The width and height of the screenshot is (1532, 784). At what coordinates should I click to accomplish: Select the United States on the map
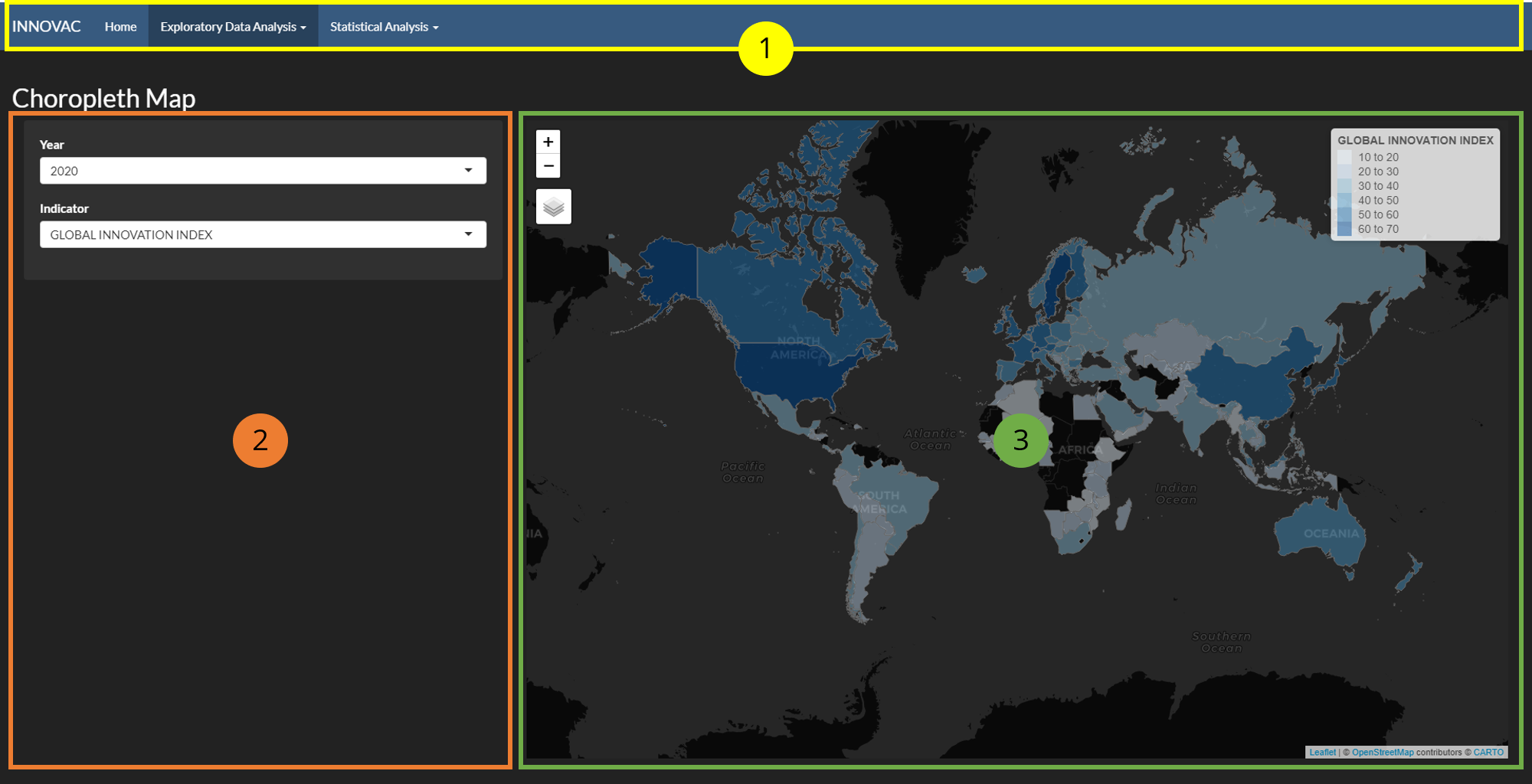tap(789, 375)
